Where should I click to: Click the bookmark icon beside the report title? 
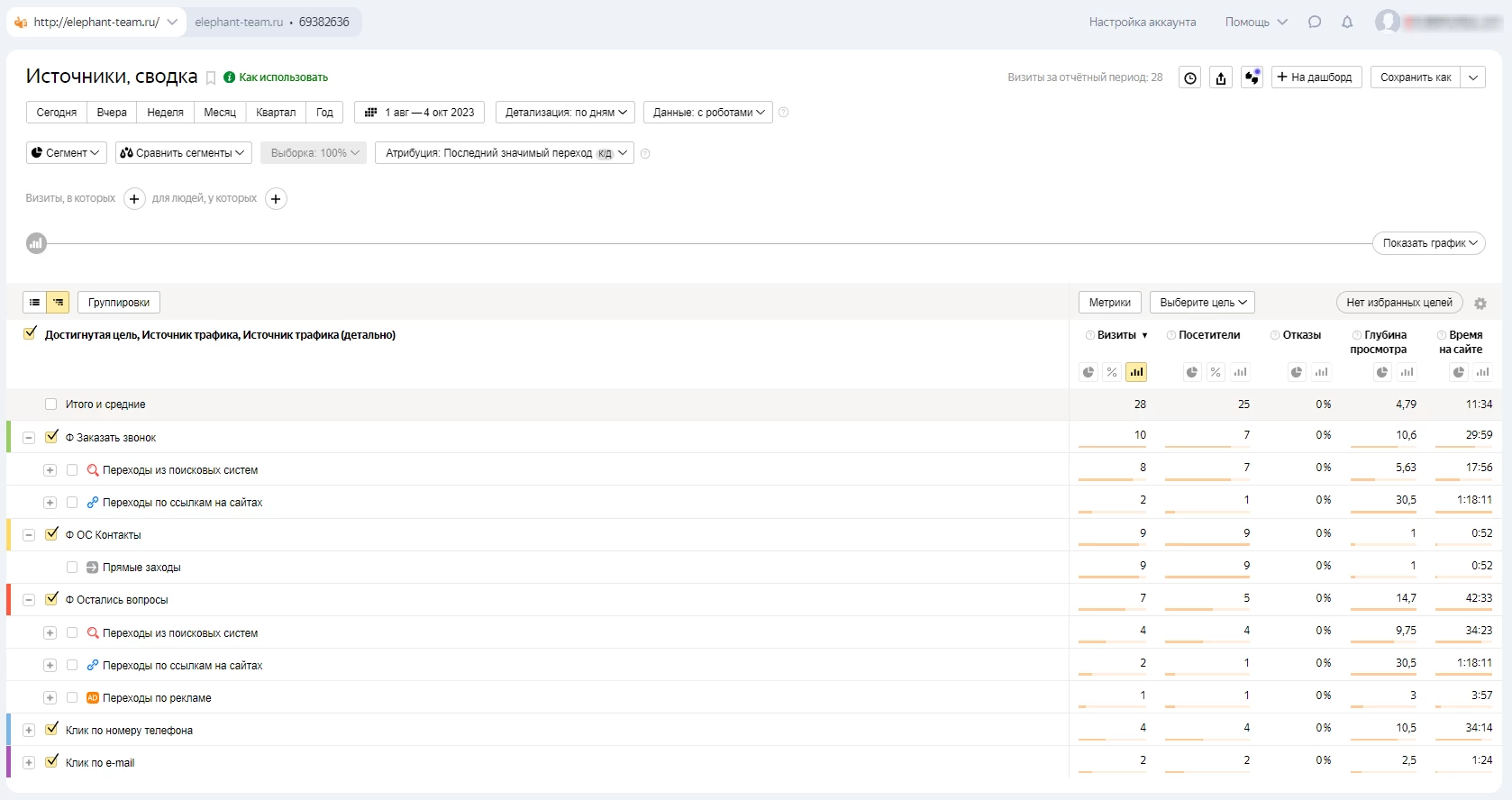[211, 78]
